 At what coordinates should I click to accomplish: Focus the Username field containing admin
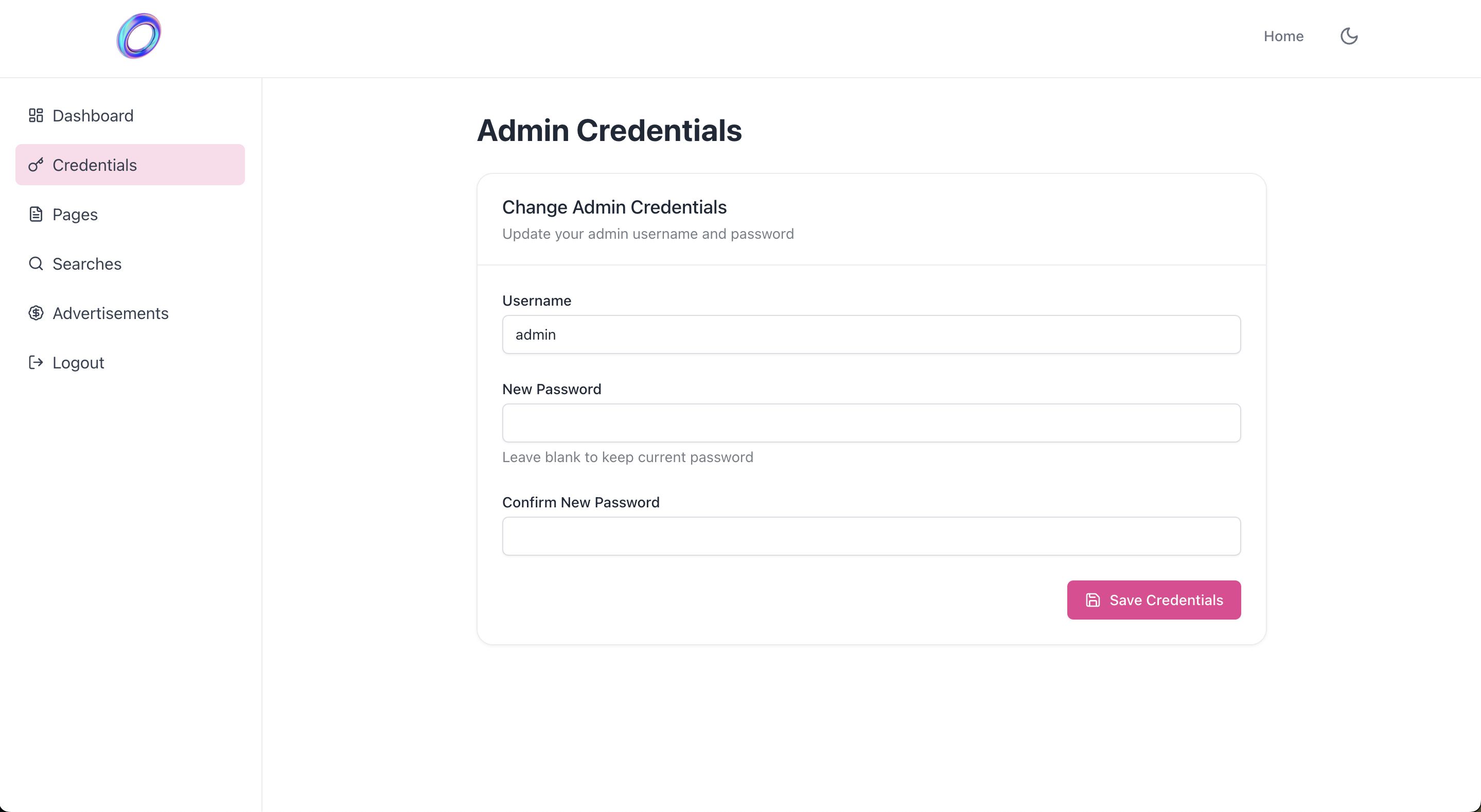pos(871,334)
